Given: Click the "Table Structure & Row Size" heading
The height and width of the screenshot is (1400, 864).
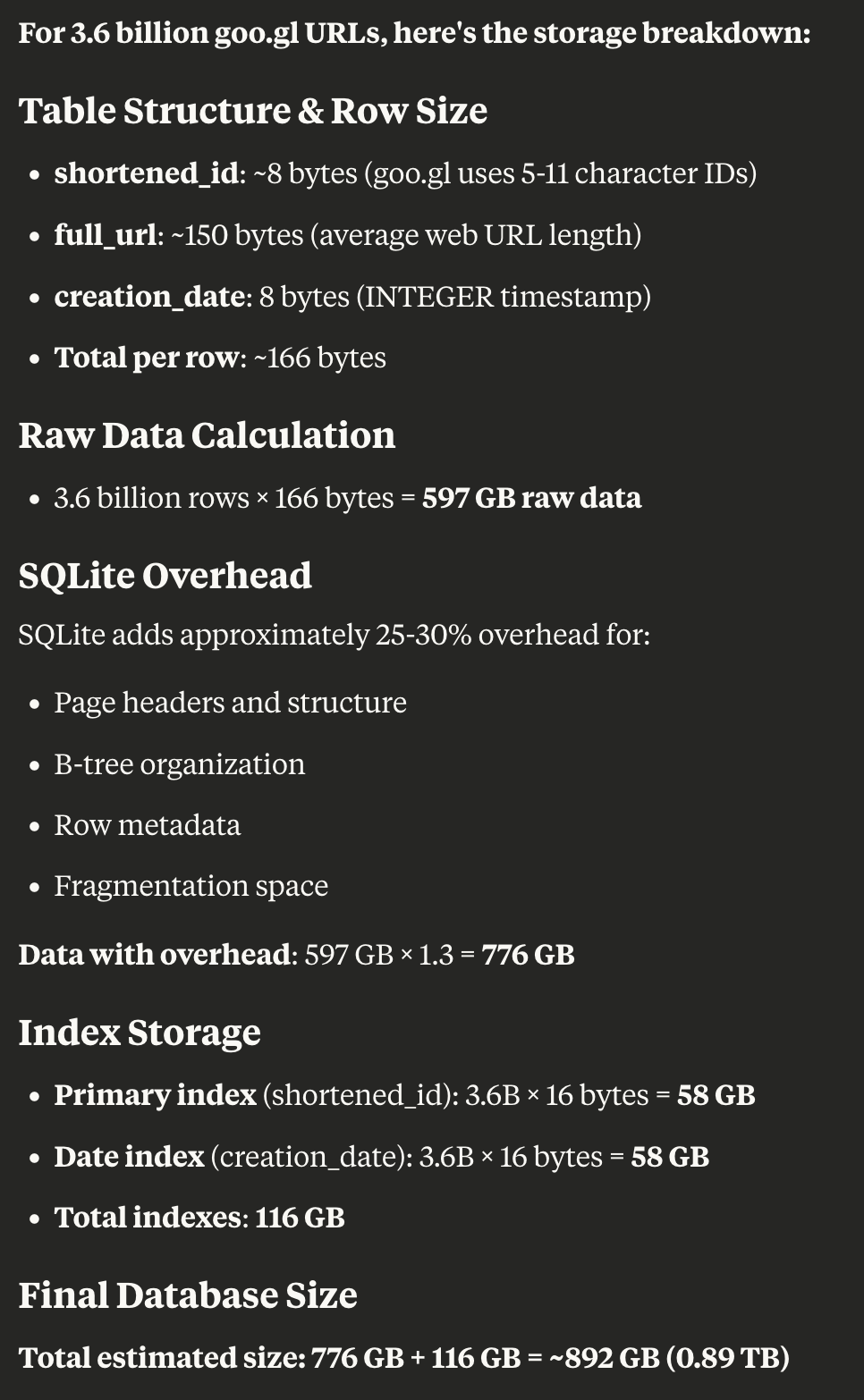Looking at the screenshot, I should point(253,112).
